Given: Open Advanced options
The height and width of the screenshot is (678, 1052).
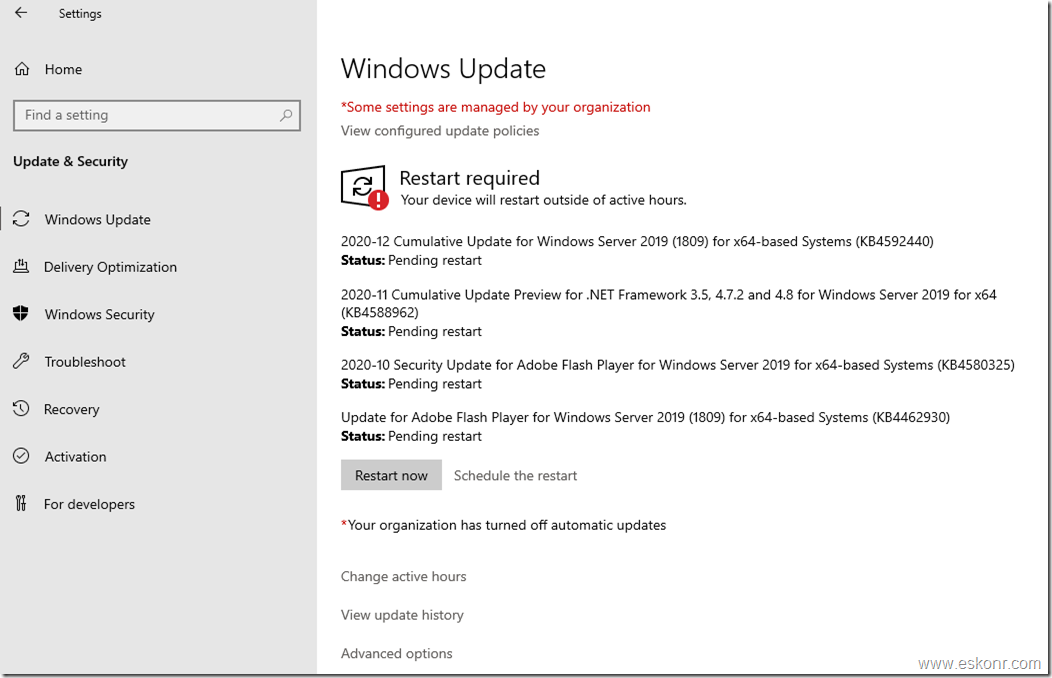Looking at the screenshot, I should tap(396, 653).
